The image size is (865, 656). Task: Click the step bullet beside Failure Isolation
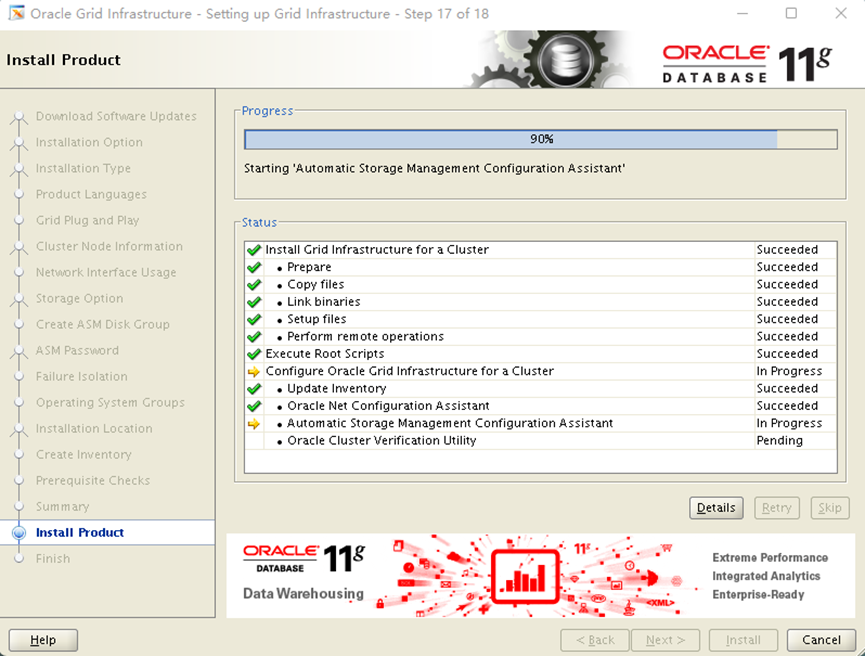click(19, 376)
